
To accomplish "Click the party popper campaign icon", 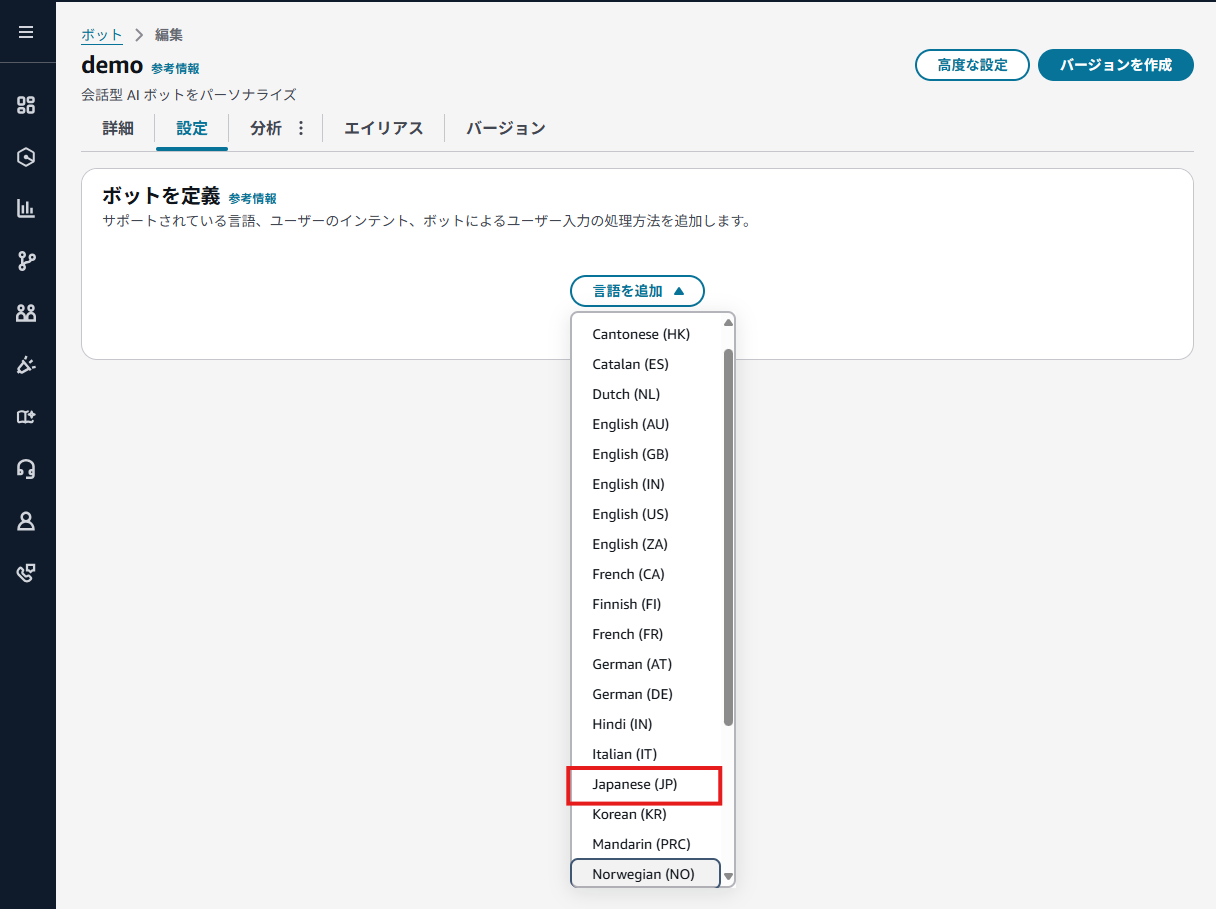I will pyautogui.click(x=26, y=365).
